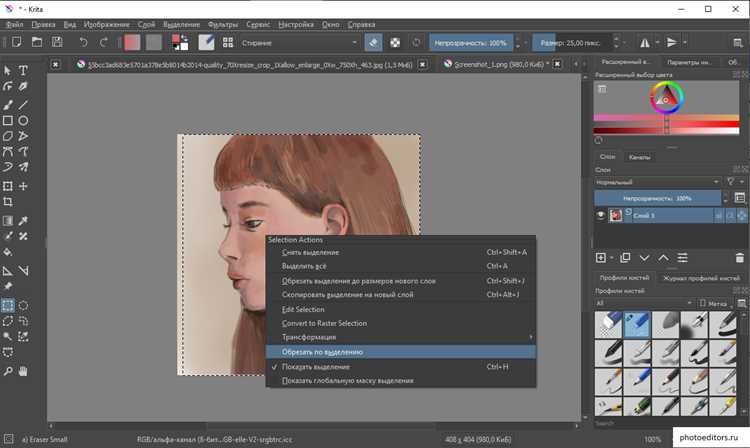Viewport: 750px width, 448px height.
Task: Hide Слой 1 layer with eye icon
Action: click(x=601, y=215)
